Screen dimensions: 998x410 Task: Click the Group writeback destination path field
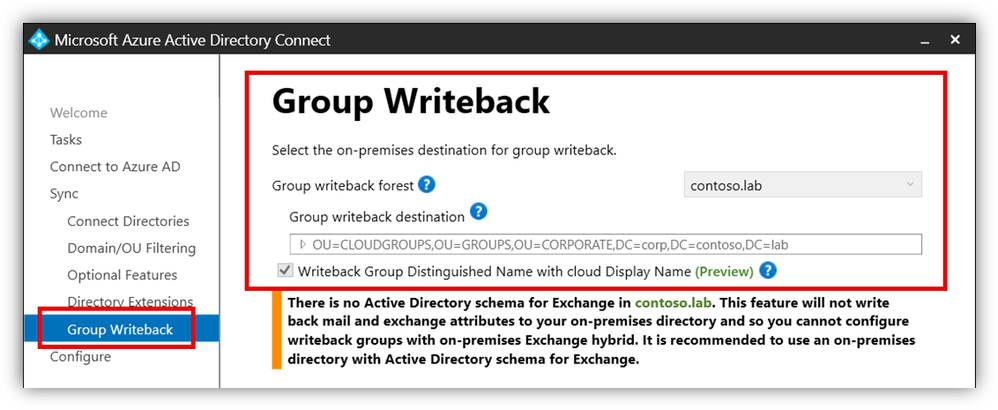(x=605, y=244)
